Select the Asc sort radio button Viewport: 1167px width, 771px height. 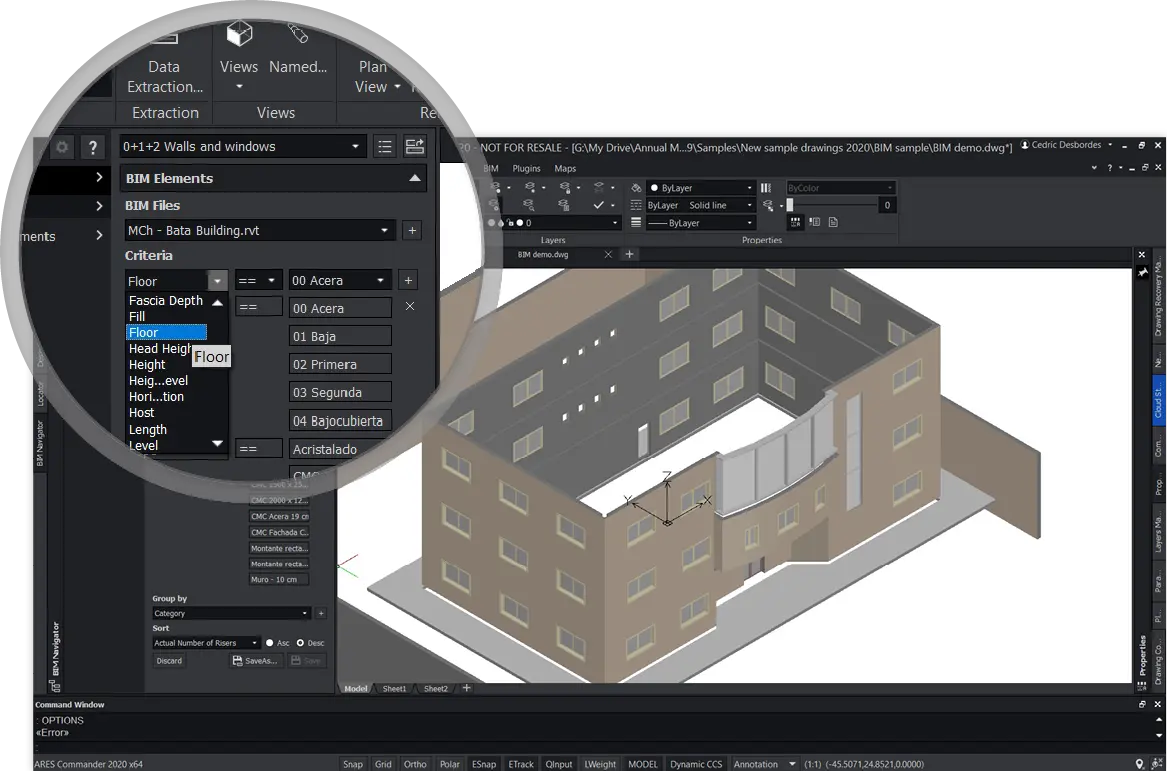point(270,643)
